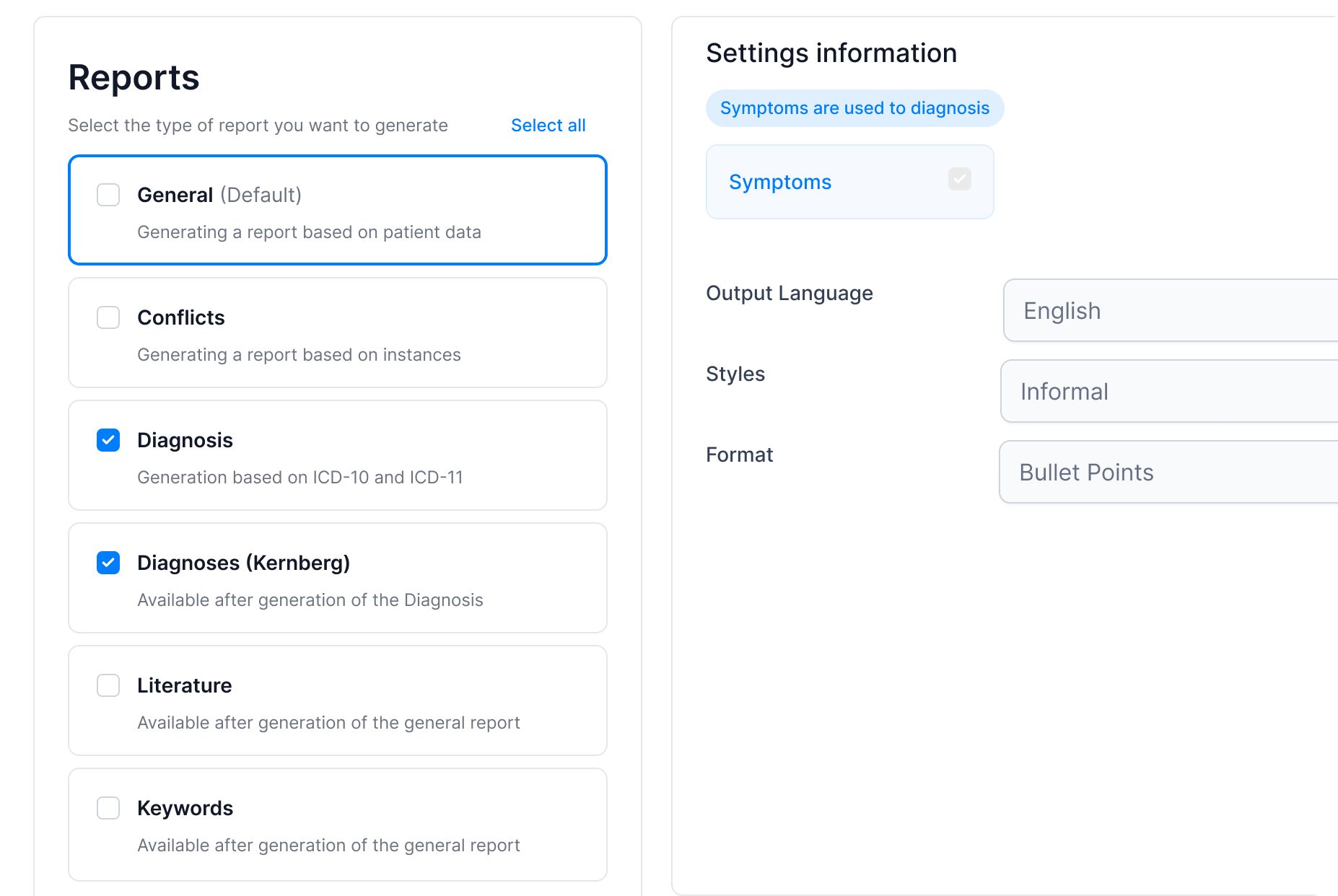Click 'Generating a report based on instances' text
The image size is (1338, 896).
click(299, 355)
